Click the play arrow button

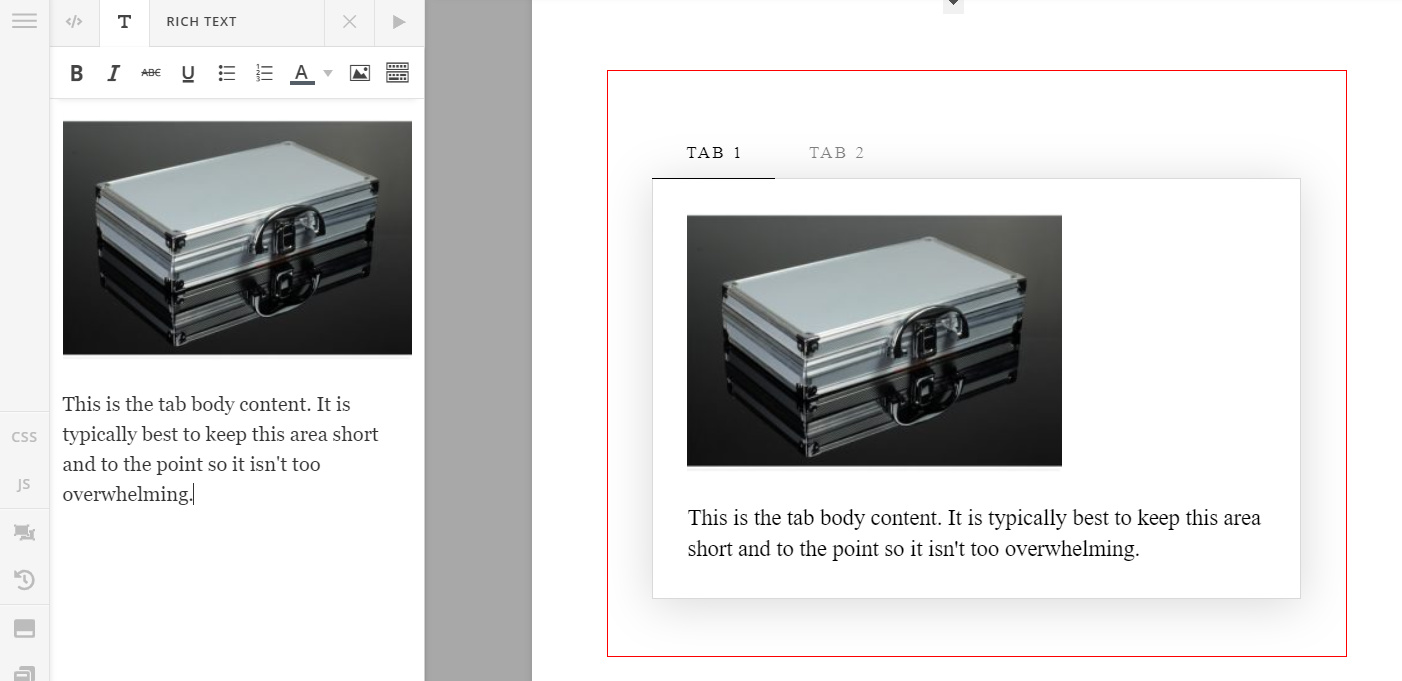tap(399, 22)
